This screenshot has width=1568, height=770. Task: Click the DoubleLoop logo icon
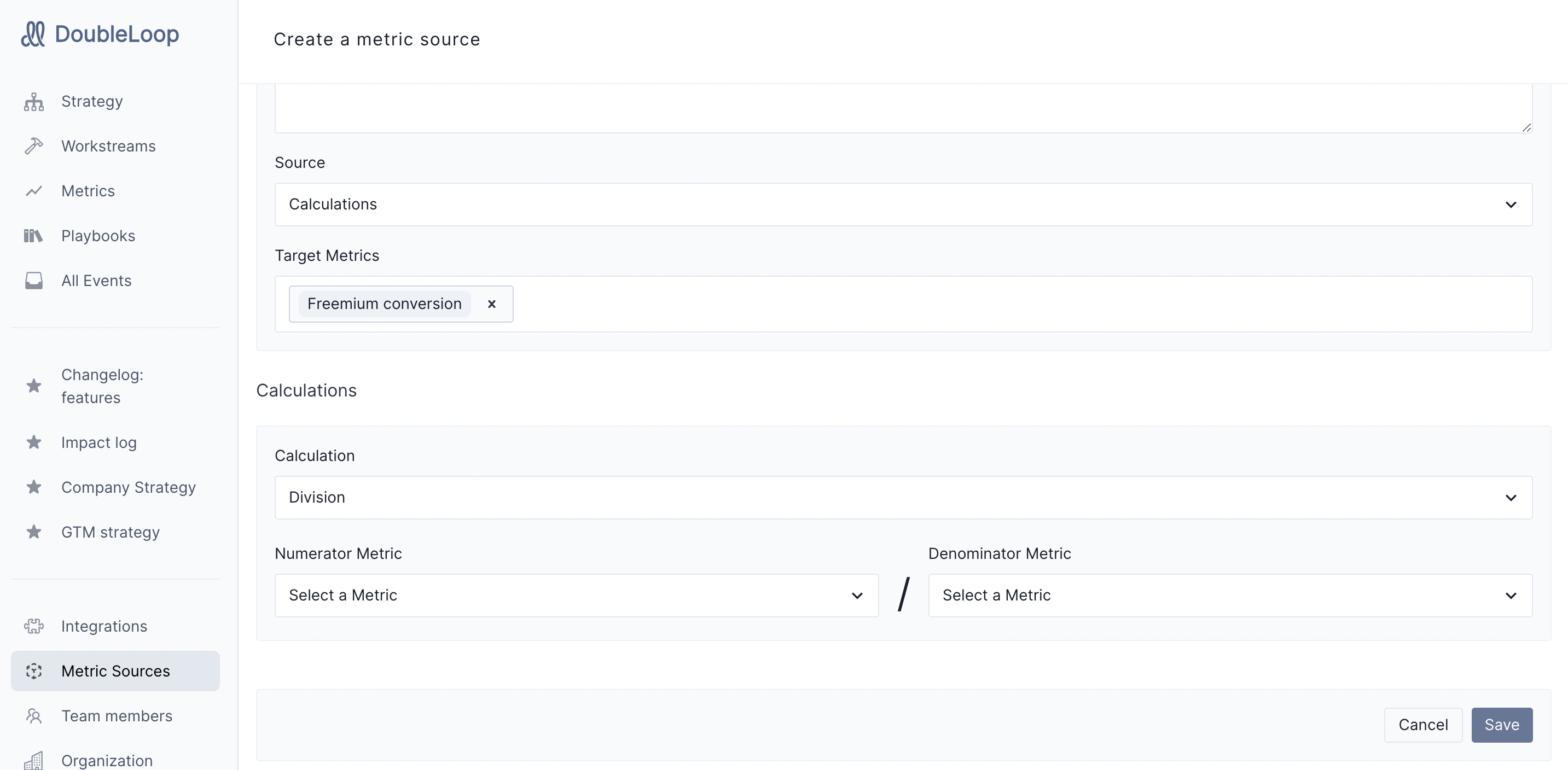pyautogui.click(x=33, y=34)
